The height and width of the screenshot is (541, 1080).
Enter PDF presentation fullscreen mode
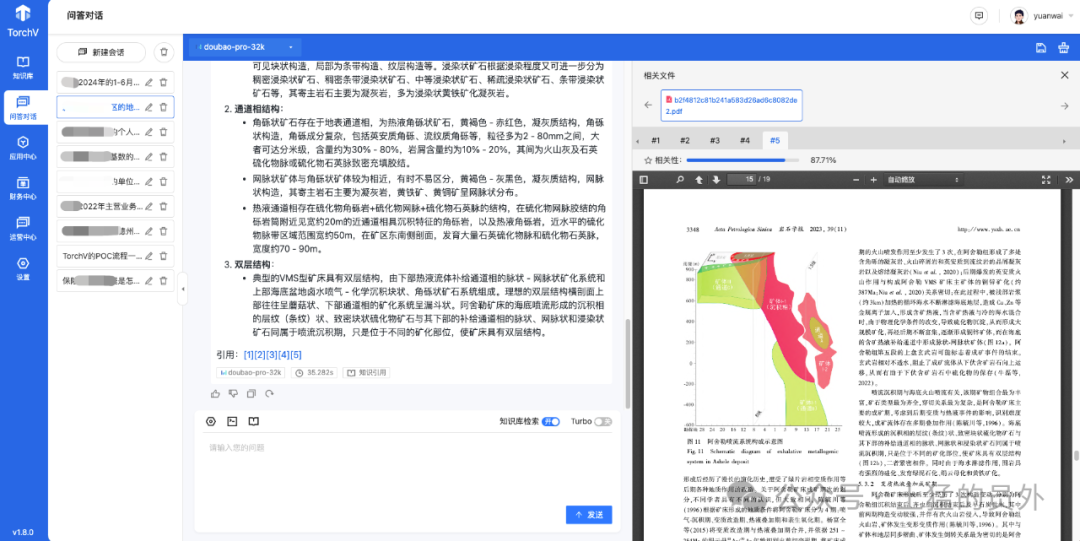tap(1046, 180)
